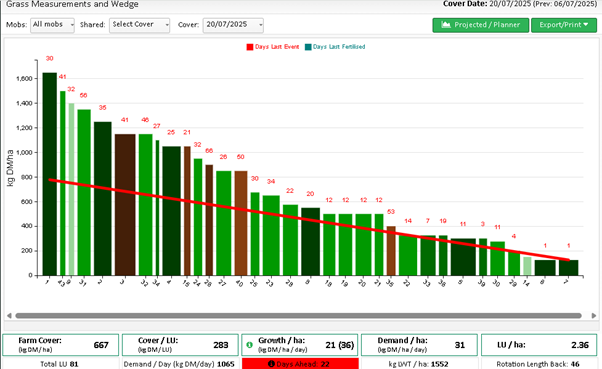This screenshot has width=602, height=369.
Task: Select the green bar labelled 26 days
Action: click(224, 223)
